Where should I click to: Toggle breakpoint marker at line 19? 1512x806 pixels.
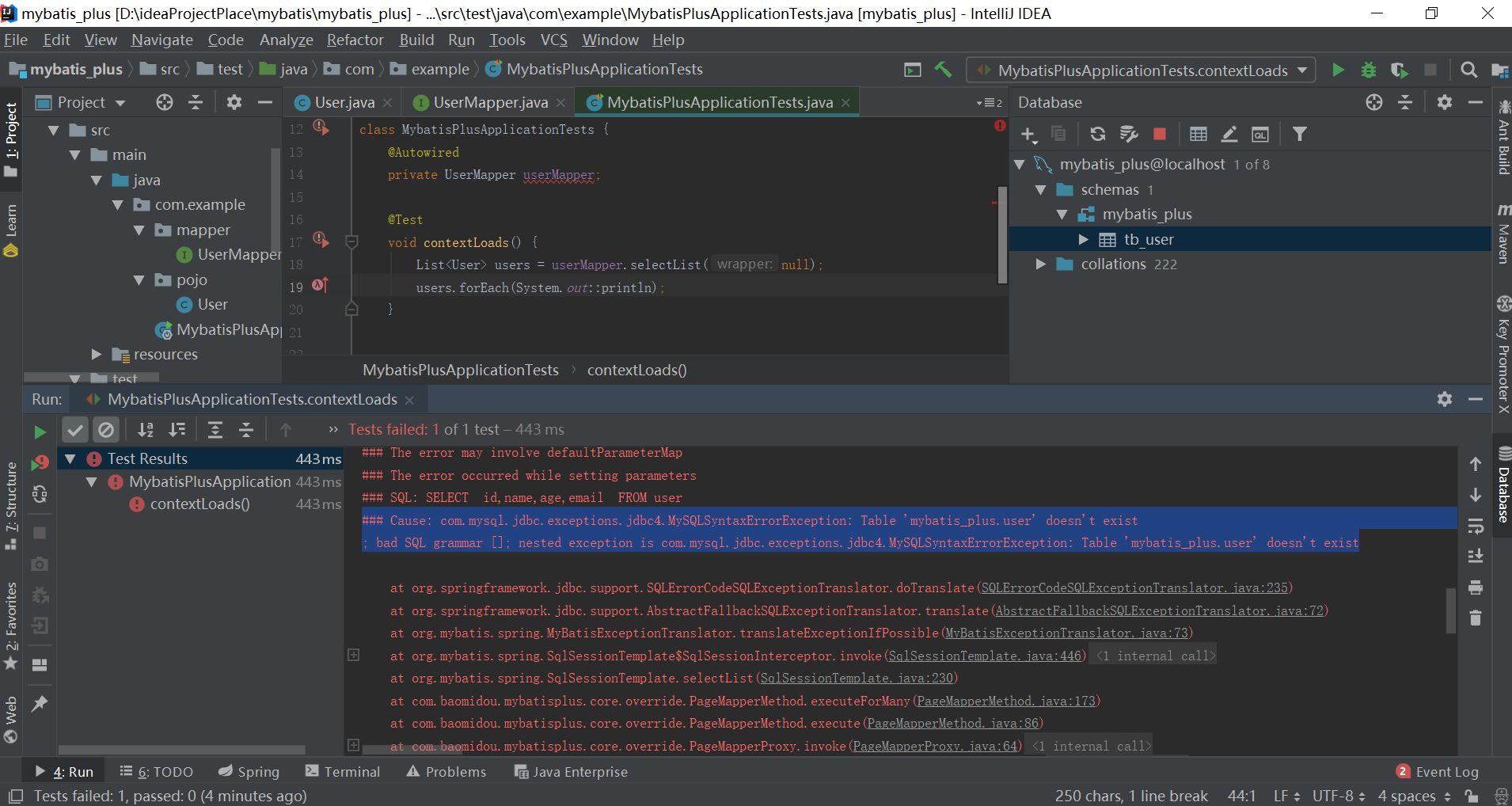pos(320,285)
